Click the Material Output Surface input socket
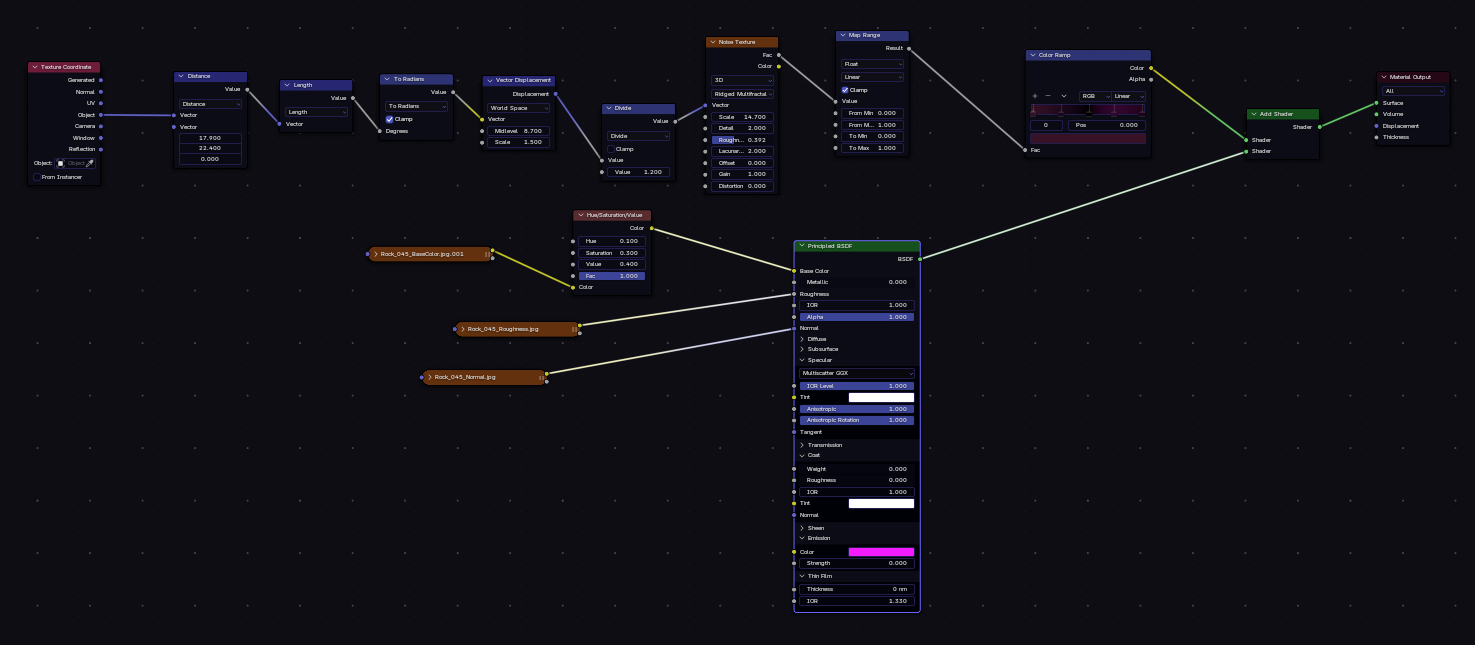The image size is (1475, 645). point(1376,103)
